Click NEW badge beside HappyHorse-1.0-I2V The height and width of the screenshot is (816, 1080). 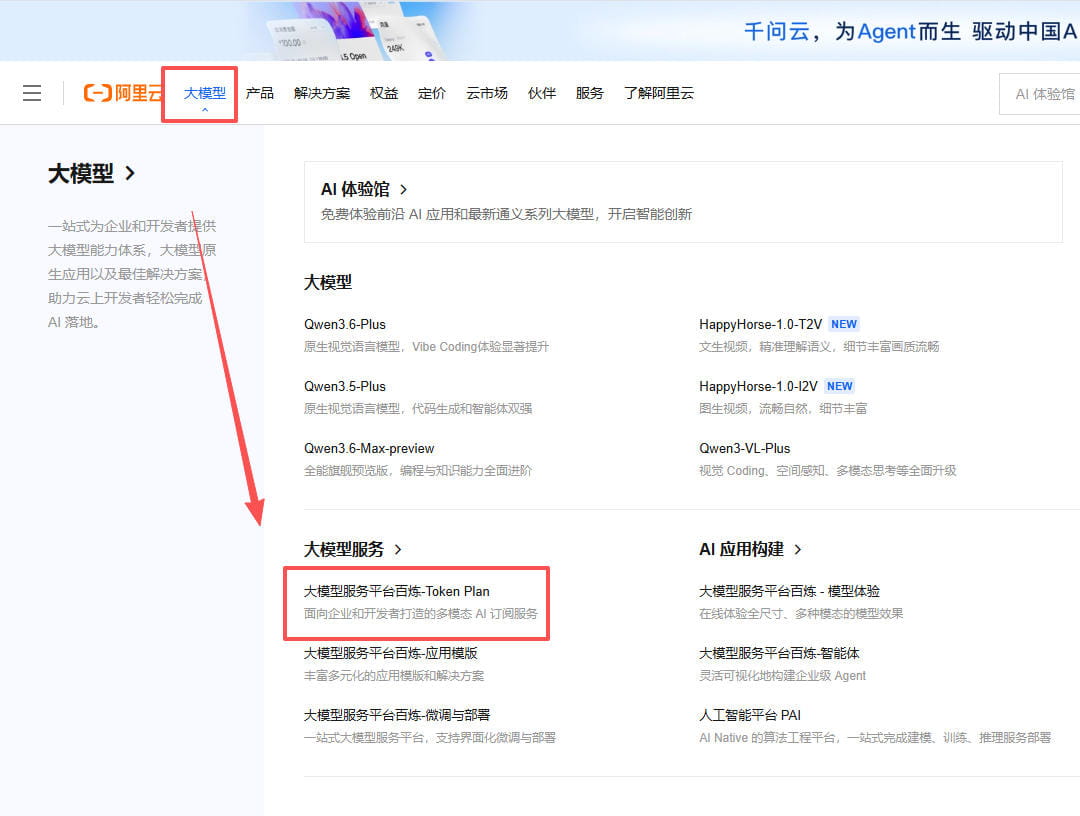(840, 386)
